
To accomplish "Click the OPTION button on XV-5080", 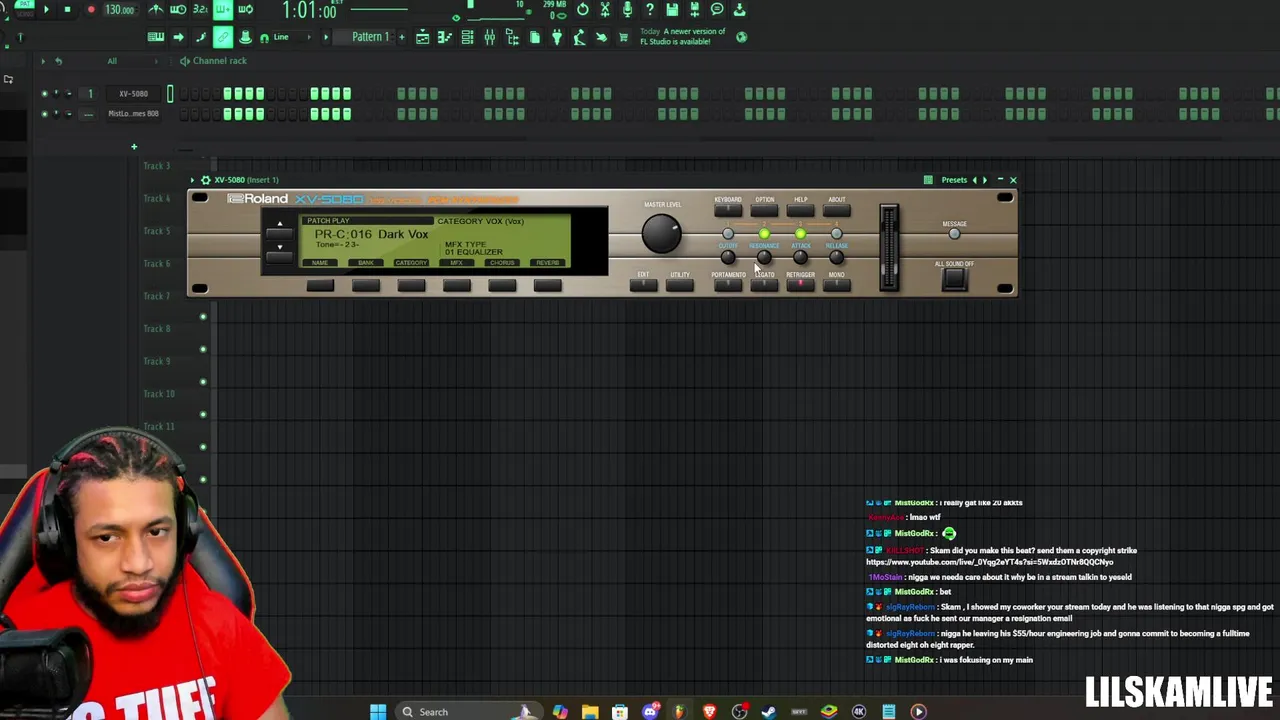I will coord(765,210).
